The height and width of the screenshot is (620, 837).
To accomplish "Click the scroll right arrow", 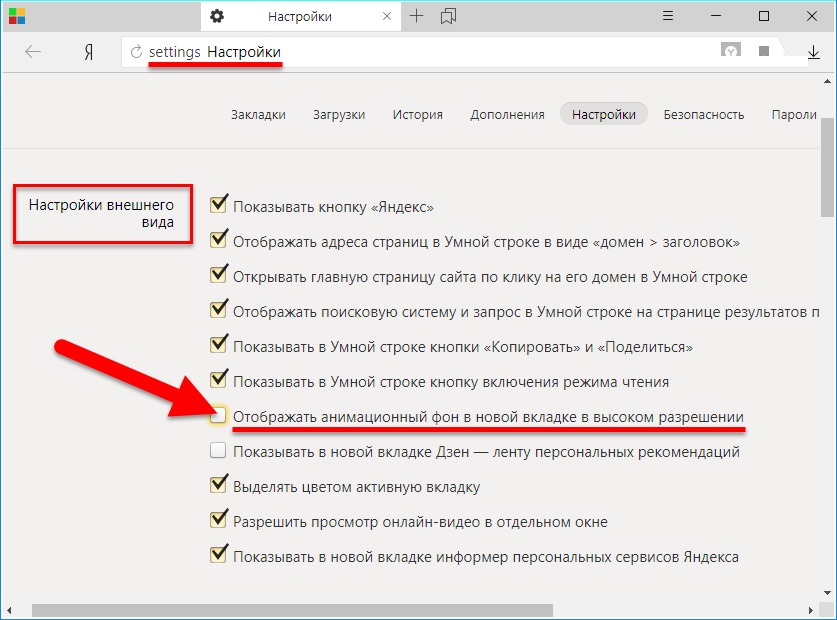I will [x=810, y=610].
